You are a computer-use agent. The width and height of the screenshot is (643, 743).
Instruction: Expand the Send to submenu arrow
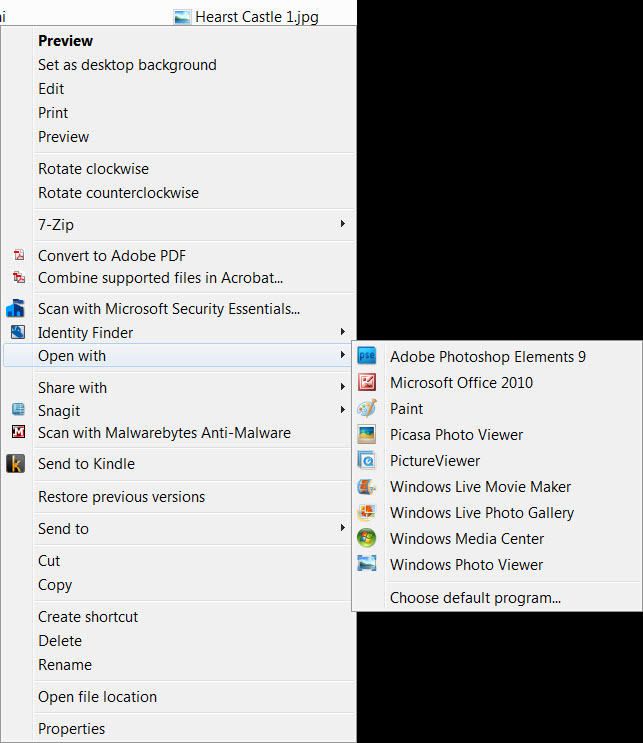click(342, 527)
